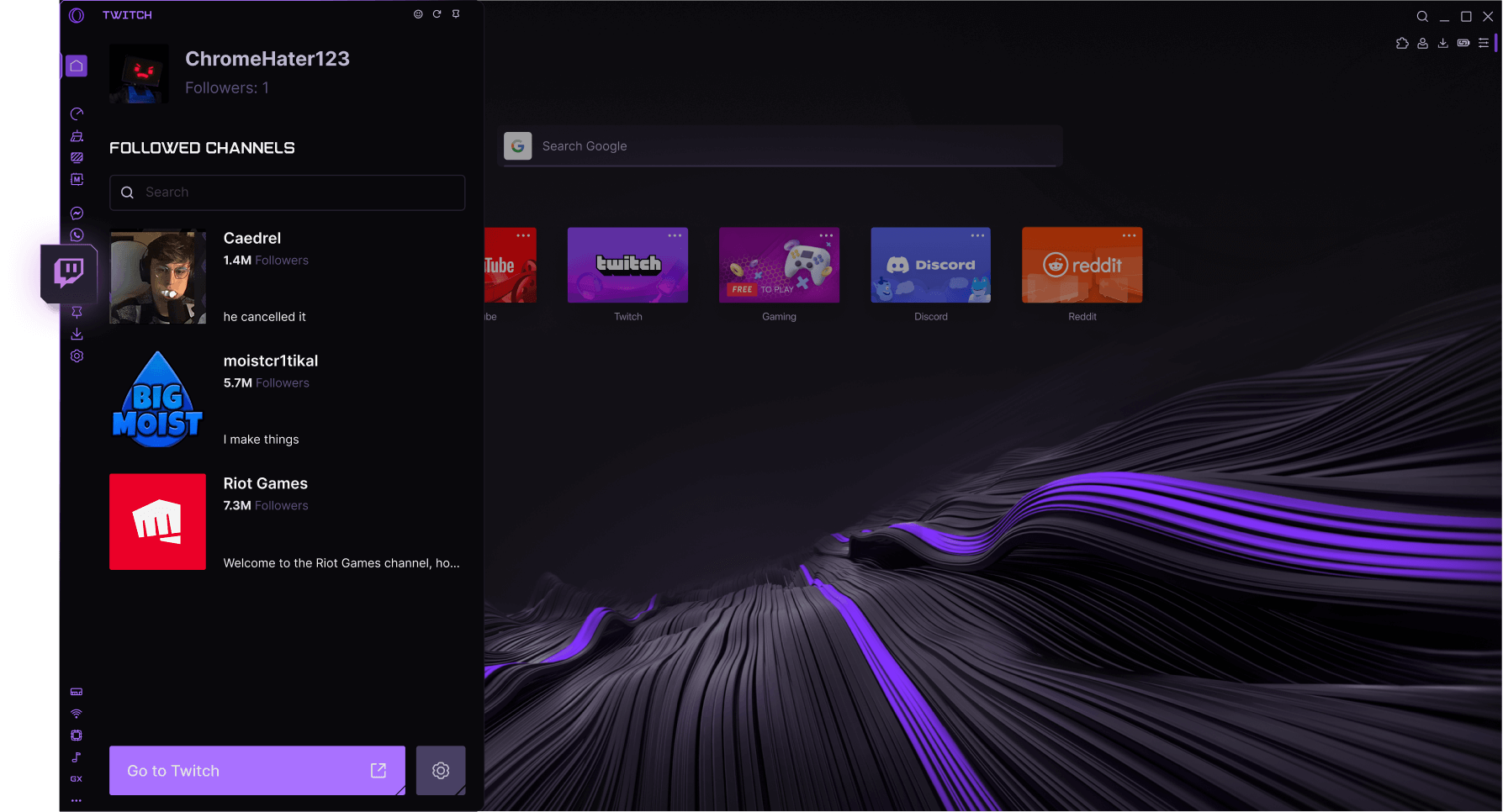Open the Extensions puzzle icon
This screenshot has width=1503, height=812.
(x=1402, y=42)
